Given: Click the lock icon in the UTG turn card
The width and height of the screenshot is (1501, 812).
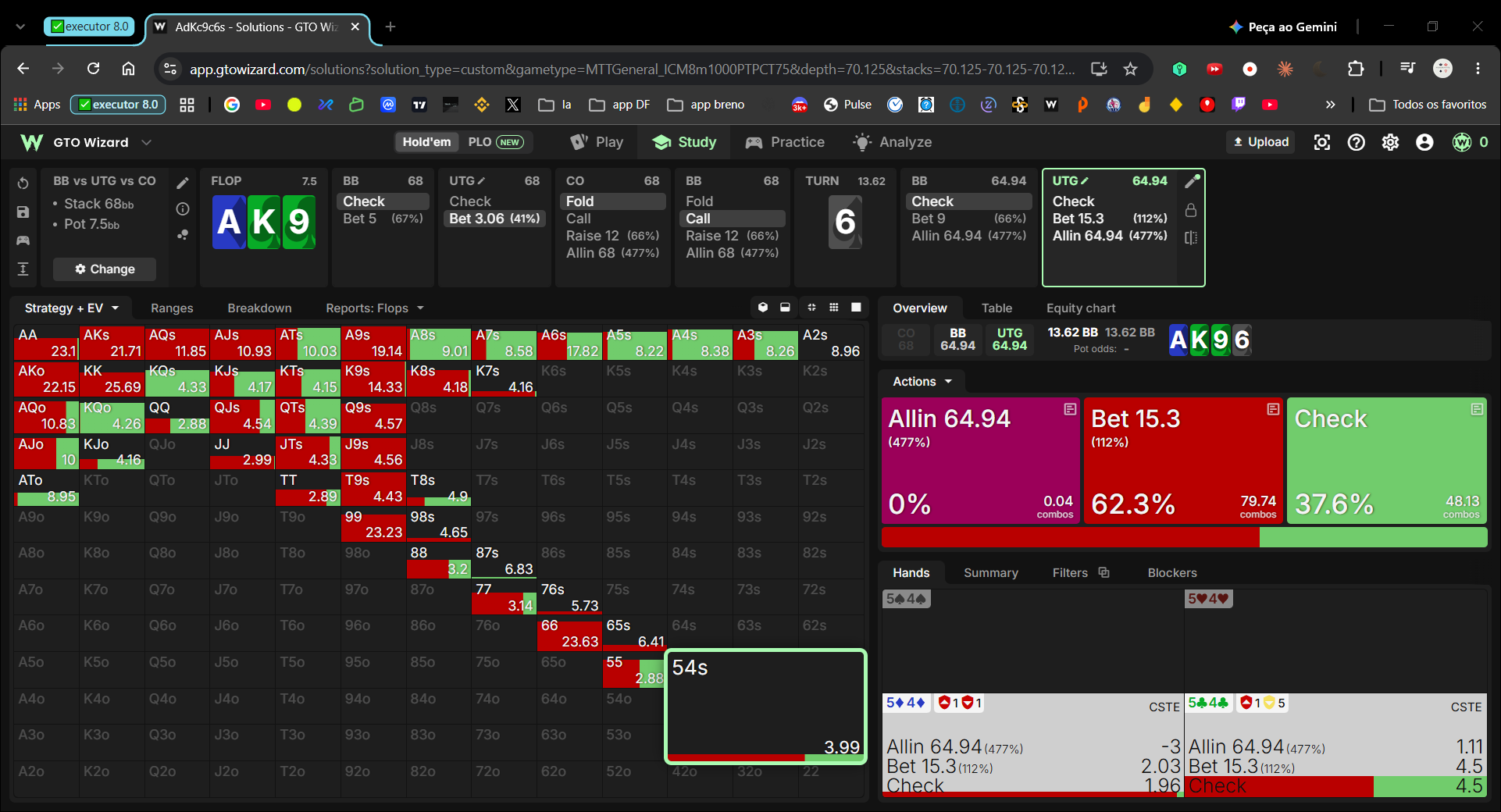Looking at the screenshot, I should point(1191,210).
